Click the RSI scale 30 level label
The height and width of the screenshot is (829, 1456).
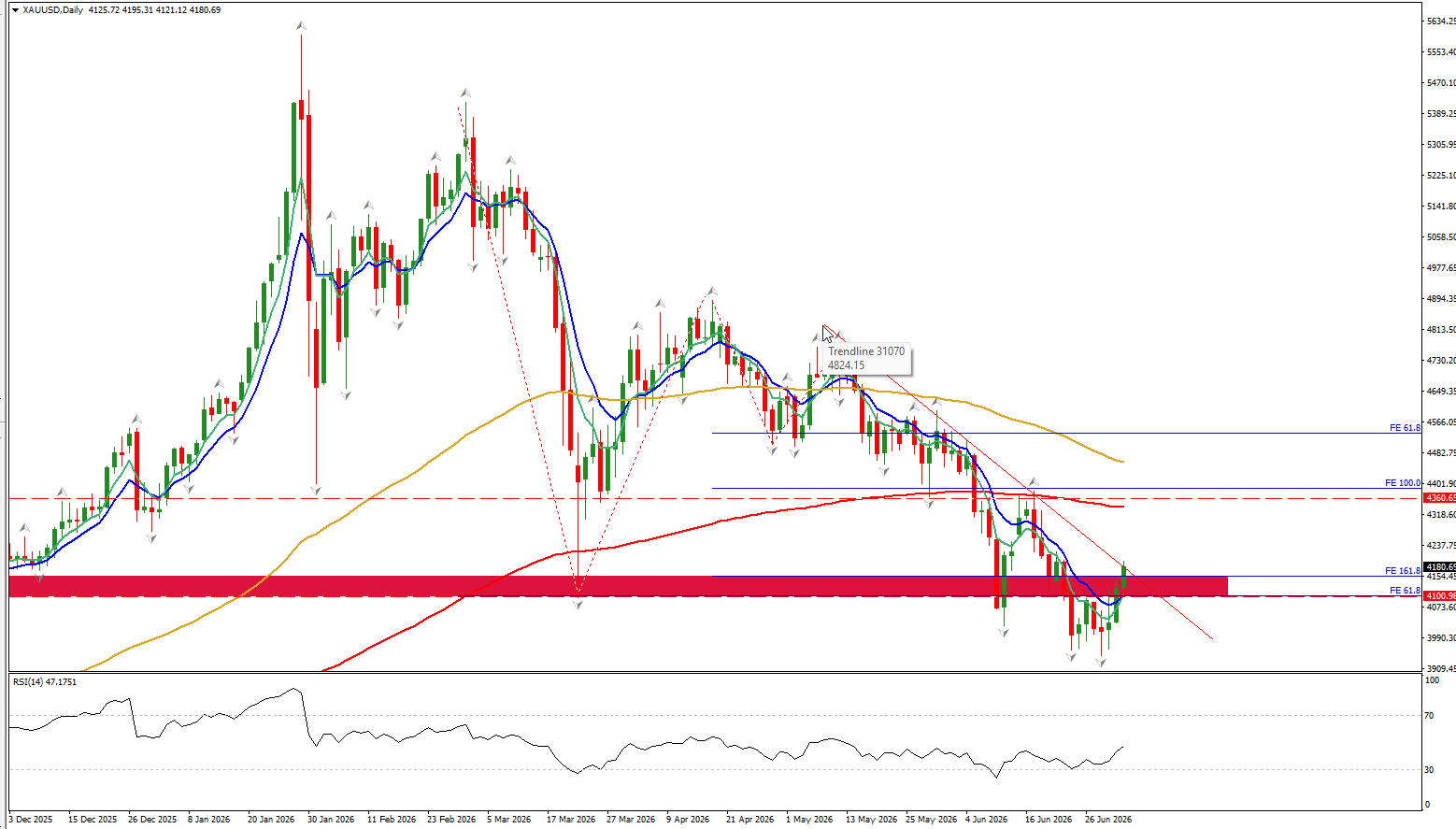coord(1430,770)
